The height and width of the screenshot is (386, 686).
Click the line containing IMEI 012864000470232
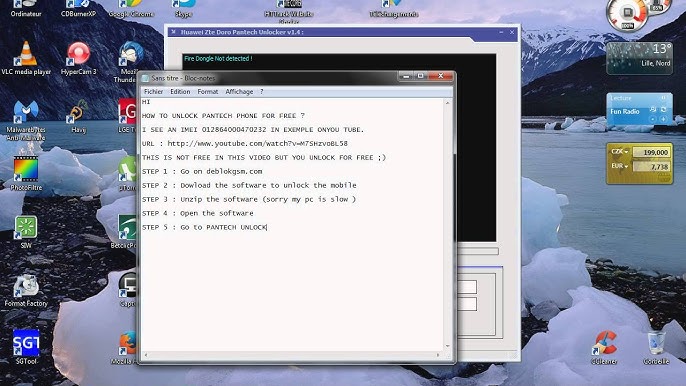coord(253,130)
